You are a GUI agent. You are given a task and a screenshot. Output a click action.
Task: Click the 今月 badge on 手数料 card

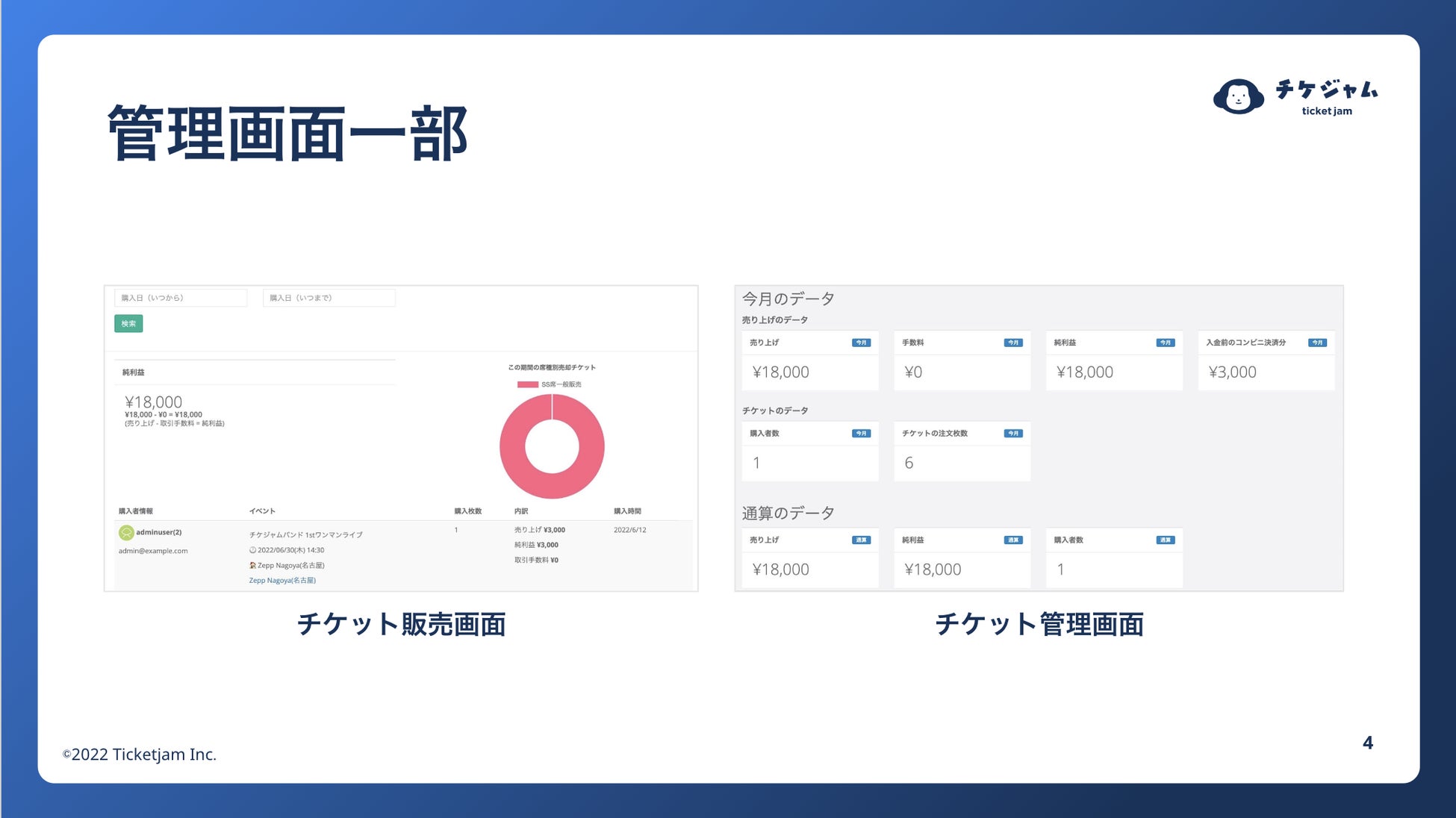[1012, 343]
